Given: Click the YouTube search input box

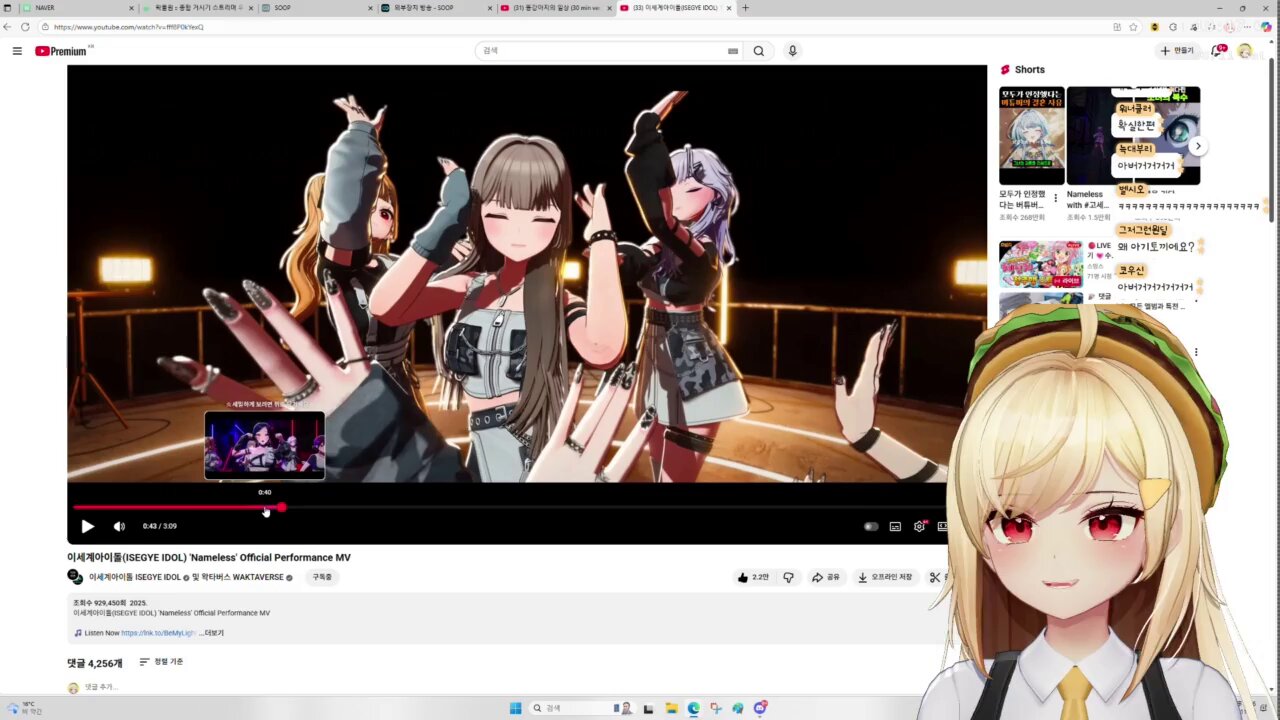Looking at the screenshot, I should tap(605, 51).
